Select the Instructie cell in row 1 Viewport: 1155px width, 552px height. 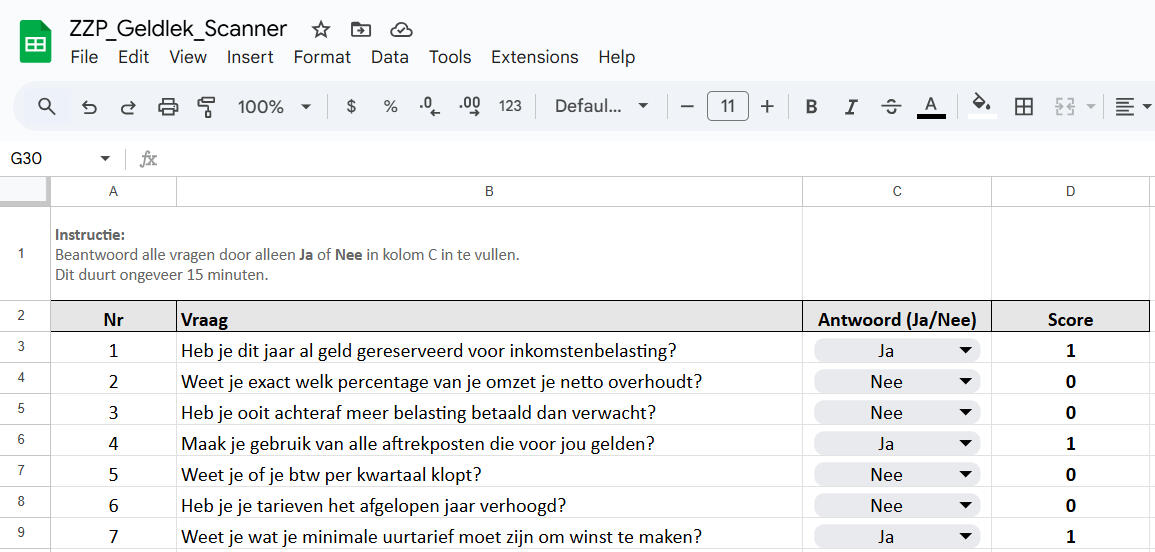pos(426,254)
